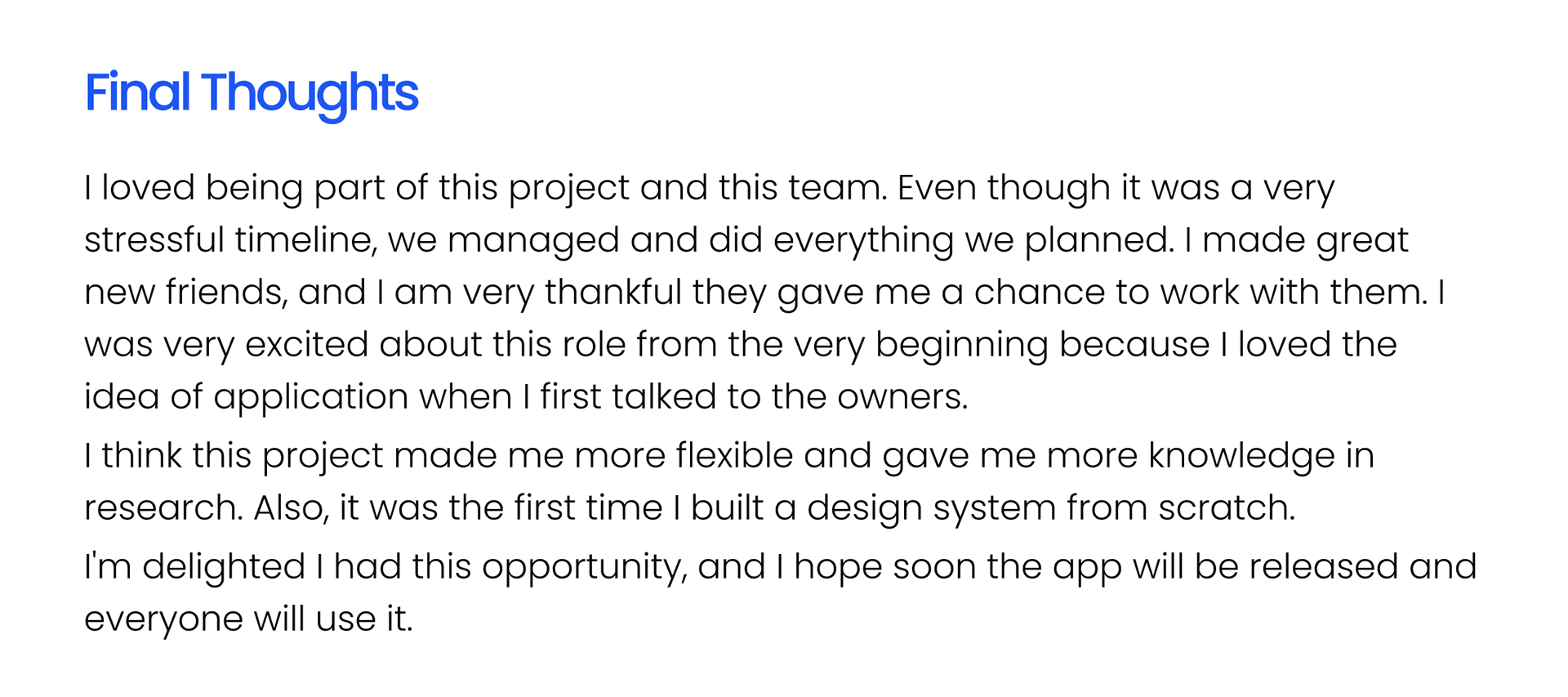The image size is (1568, 697).
Task: Click the word "friends," in the text
Action: point(226,293)
